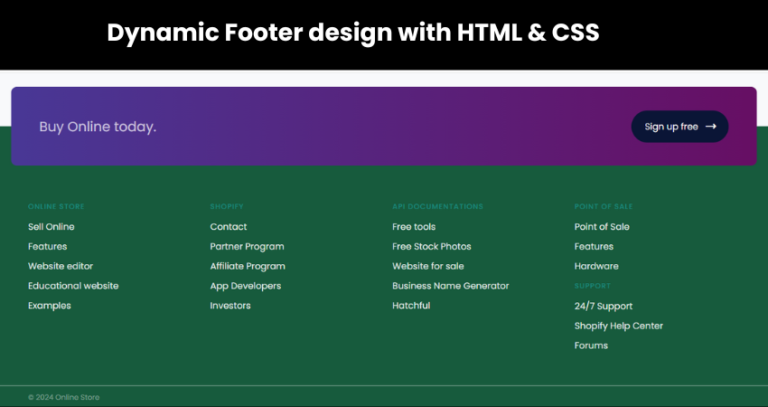Image resolution: width=768 pixels, height=407 pixels.
Task: Click the © 2024 Online Store copyright text
Action: 64,397
